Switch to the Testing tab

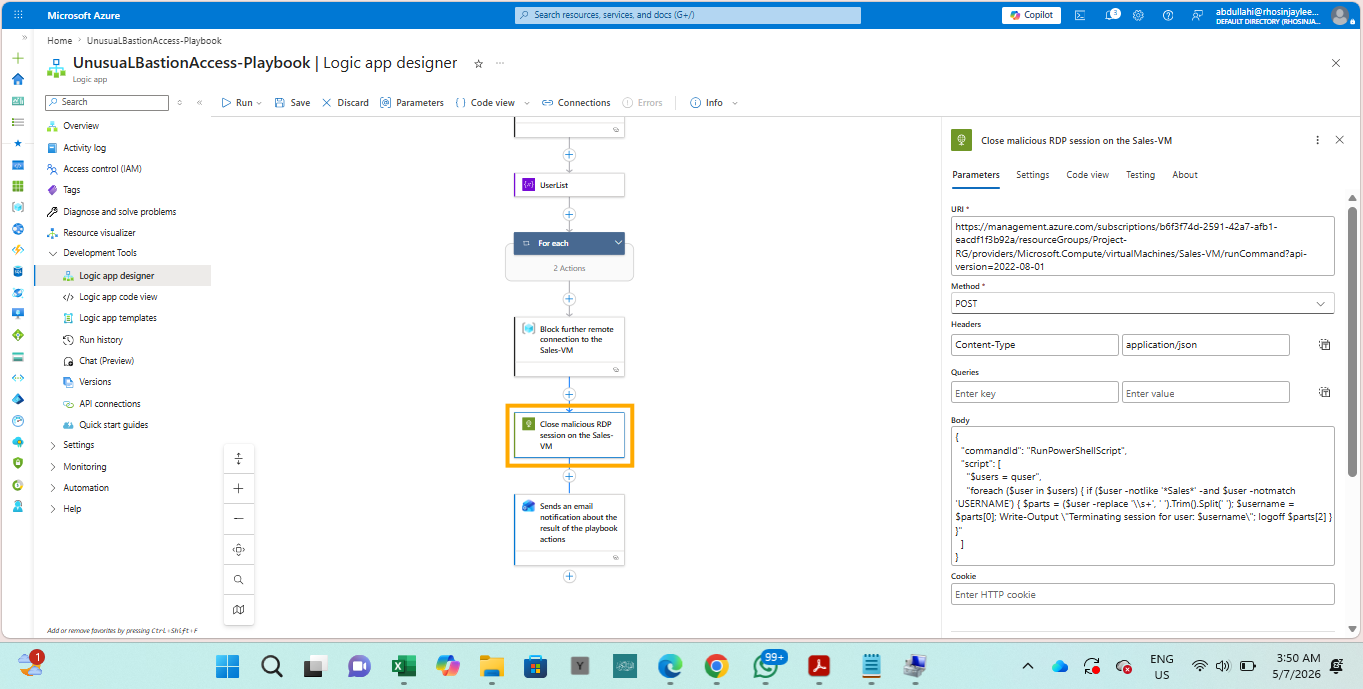point(1140,175)
